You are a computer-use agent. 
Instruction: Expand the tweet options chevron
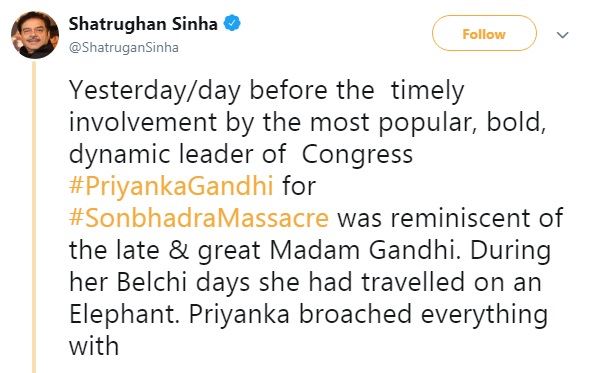pos(563,35)
